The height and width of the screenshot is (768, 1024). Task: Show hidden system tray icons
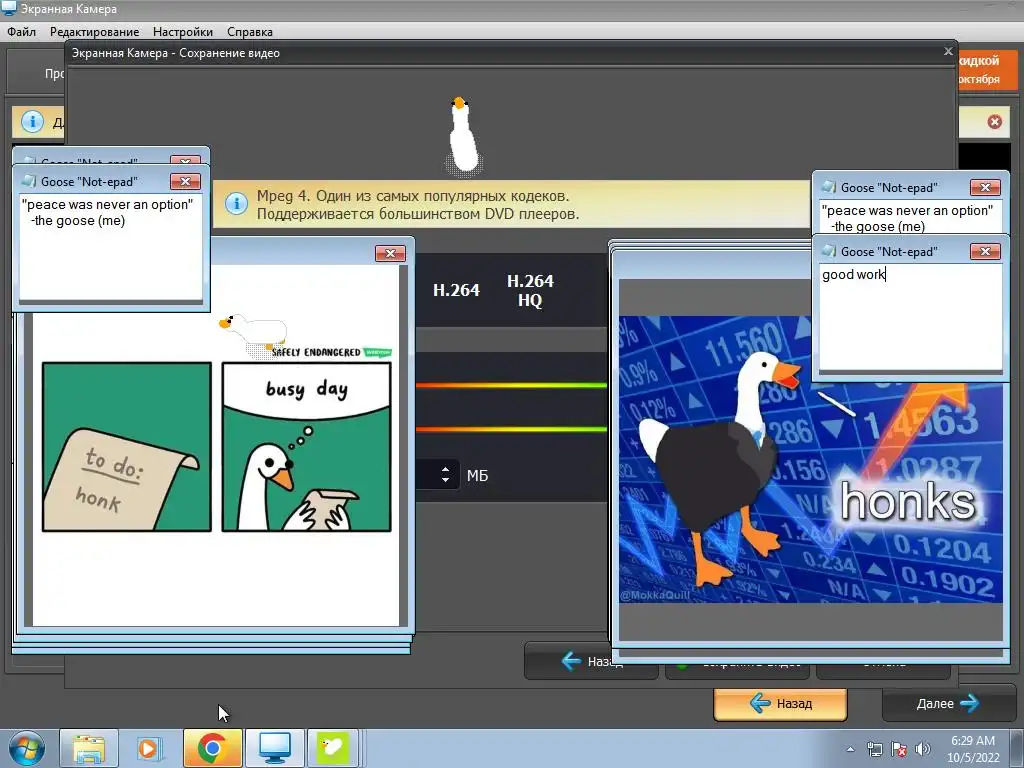[x=850, y=749]
